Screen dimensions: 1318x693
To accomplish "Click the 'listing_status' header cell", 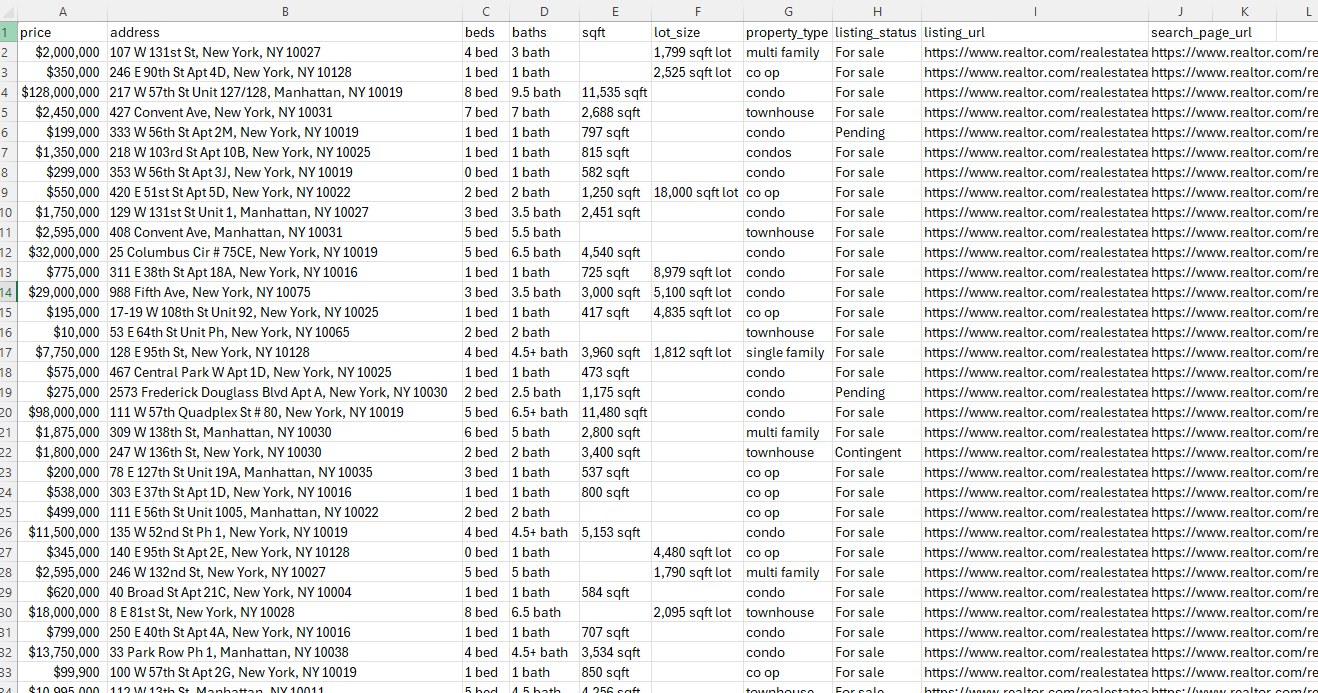I will (x=877, y=32).
